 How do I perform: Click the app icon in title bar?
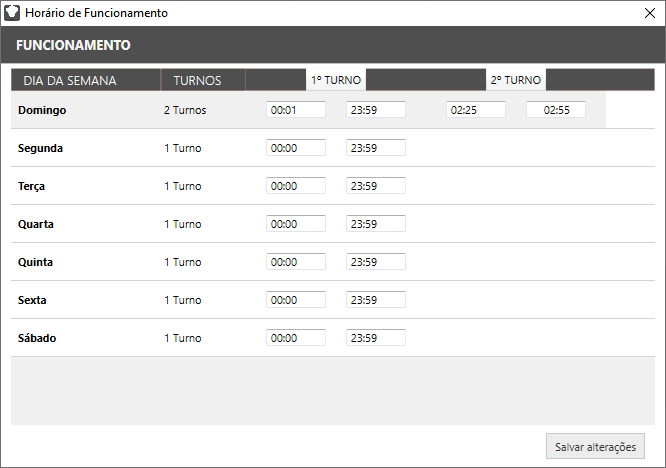coord(12,13)
